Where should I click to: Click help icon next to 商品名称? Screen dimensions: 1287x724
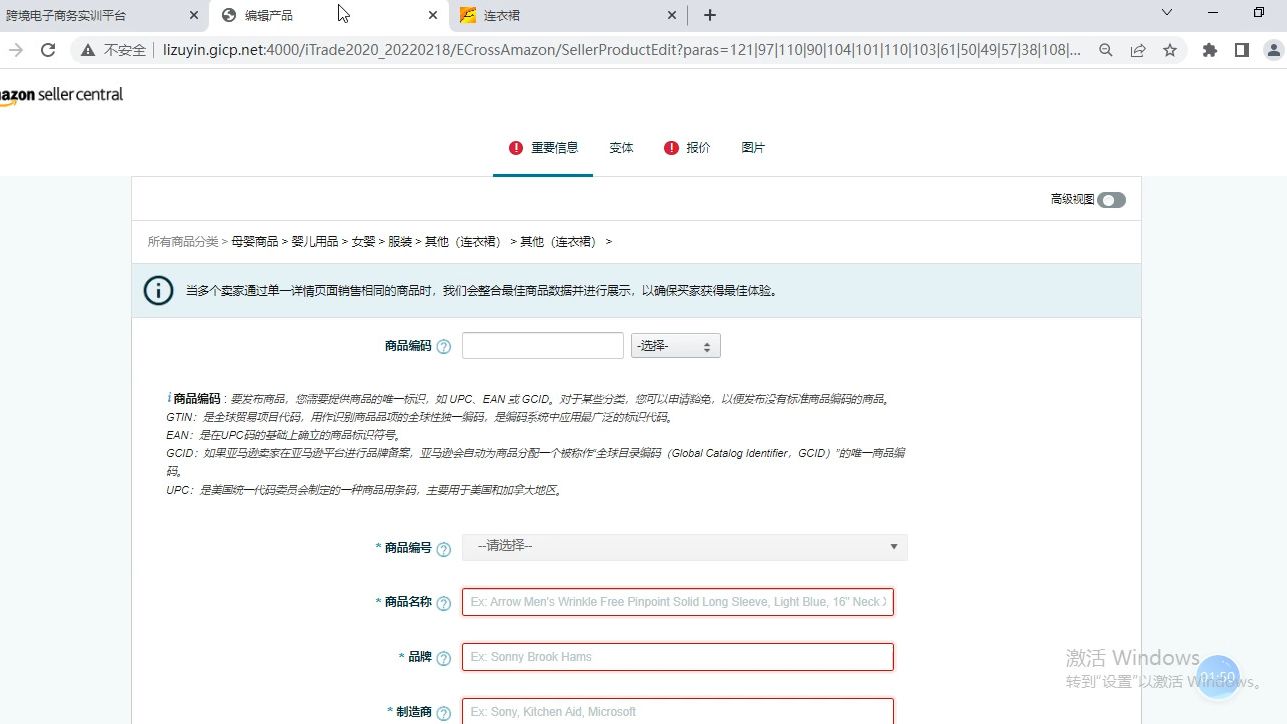click(444, 603)
